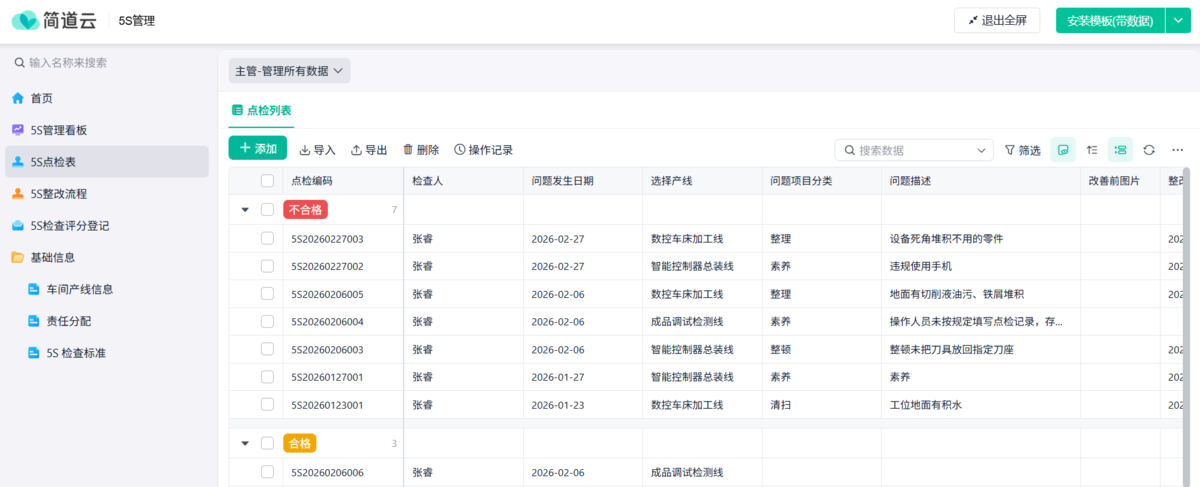Expand the arrow beside 安装模板 button
The width and height of the screenshot is (1200, 487).
pos(1177,20)
